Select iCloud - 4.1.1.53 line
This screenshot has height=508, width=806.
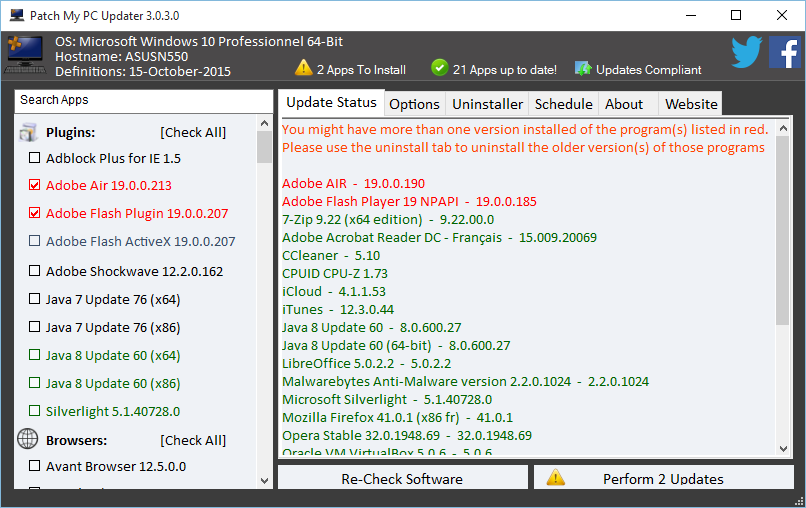(334, 291)
